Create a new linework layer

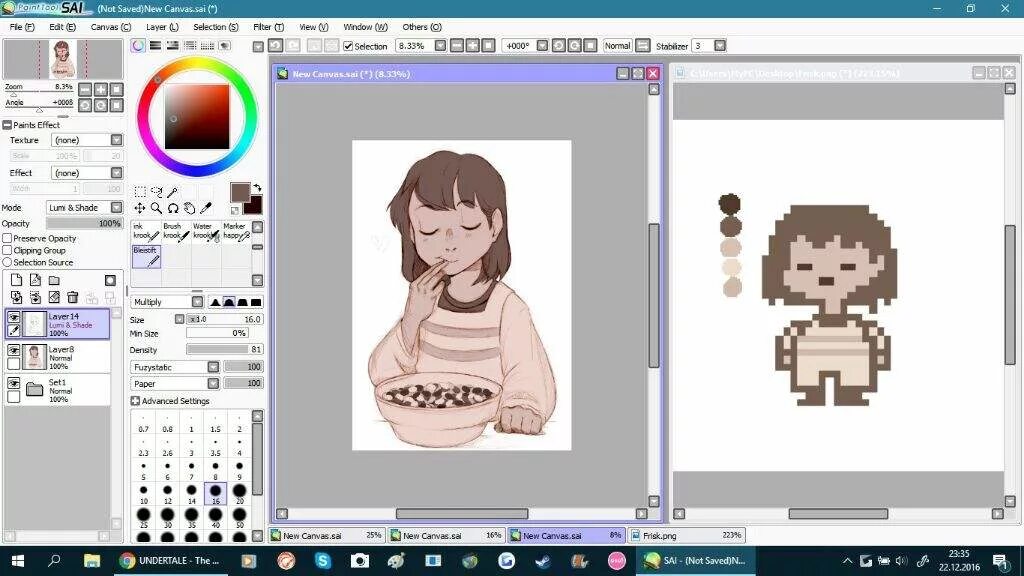35,280
